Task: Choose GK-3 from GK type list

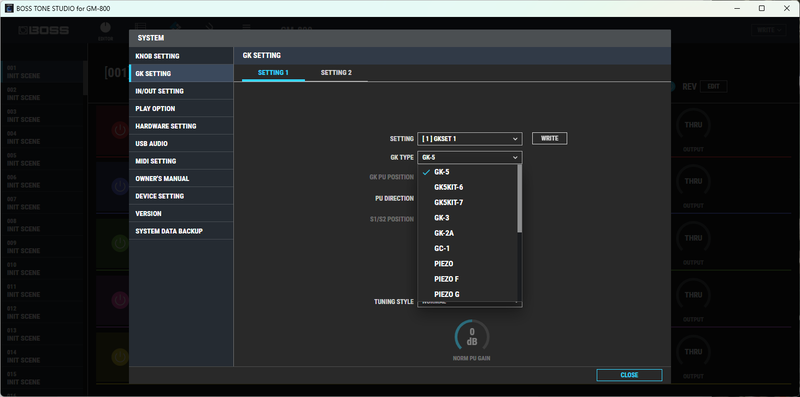Action: (468, 218)
